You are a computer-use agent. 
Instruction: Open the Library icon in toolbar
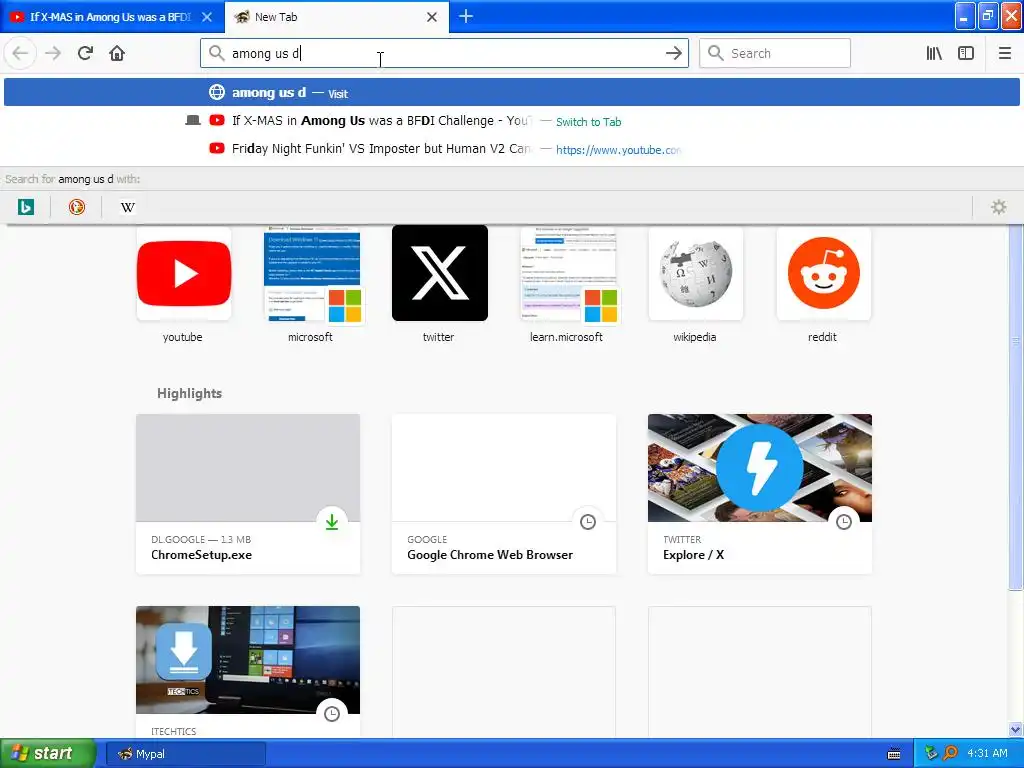click(934, 53)
